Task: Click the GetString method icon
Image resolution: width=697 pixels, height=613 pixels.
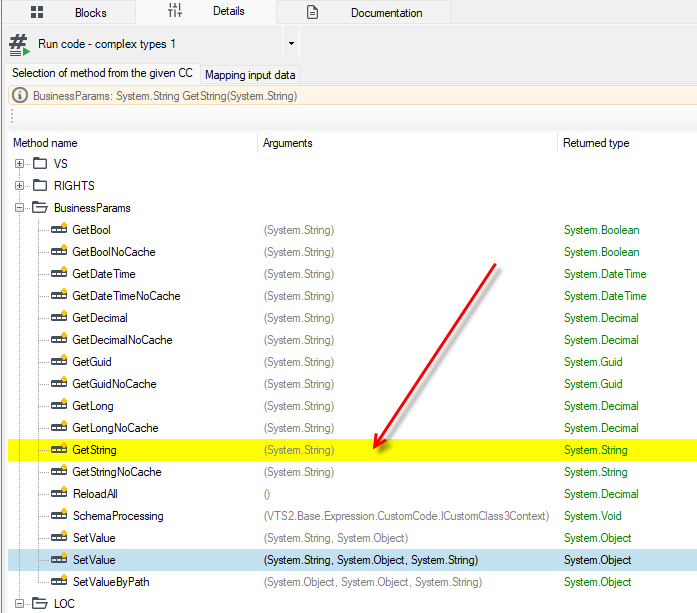Action: click(59, 449)
